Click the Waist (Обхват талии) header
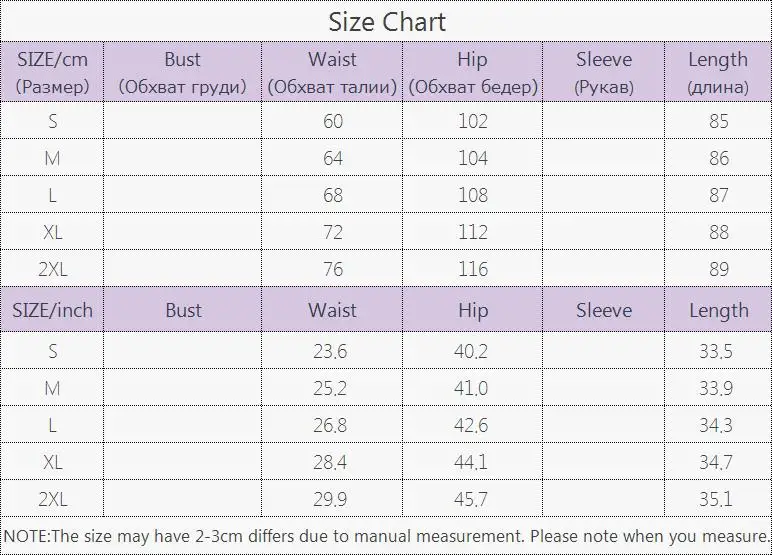Screen dimensions: 772x555 (332, 72)
